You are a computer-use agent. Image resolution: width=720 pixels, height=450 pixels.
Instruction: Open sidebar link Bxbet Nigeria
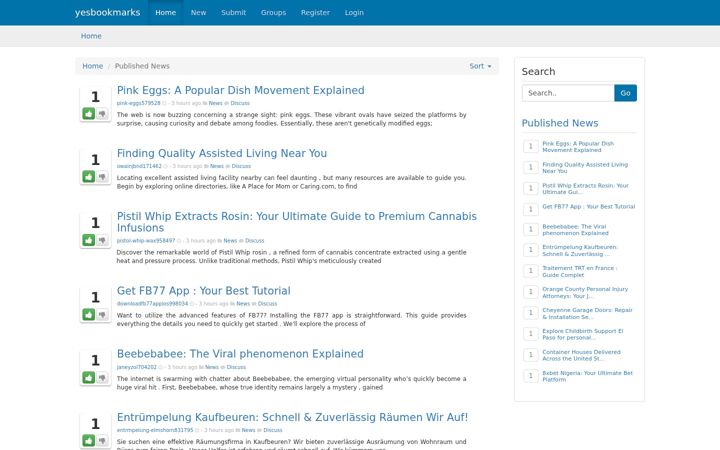point(587,376)
